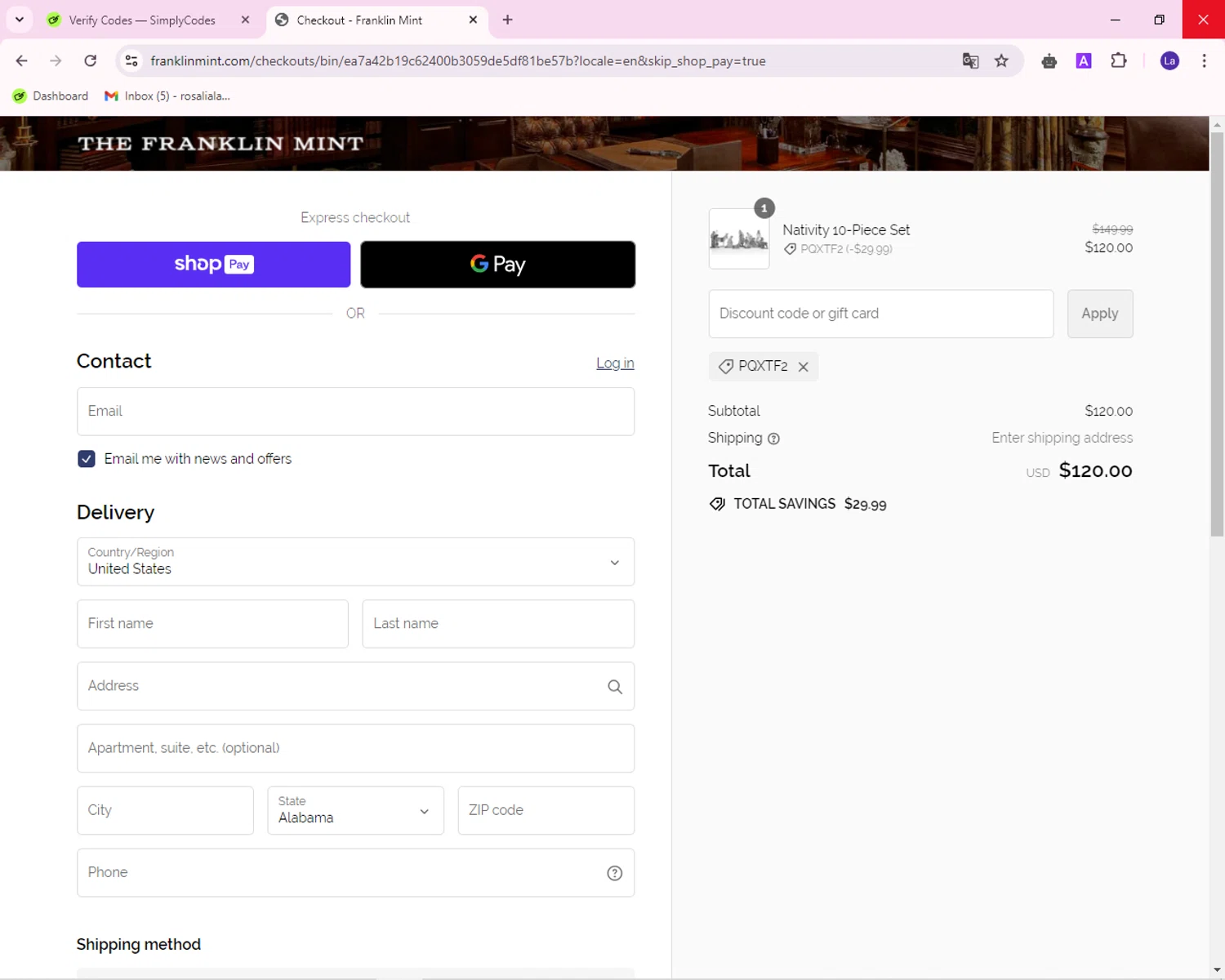Go back to the previous page
Image resolution: width=1225 pixels, height=980 pixels.
(22, 61)
